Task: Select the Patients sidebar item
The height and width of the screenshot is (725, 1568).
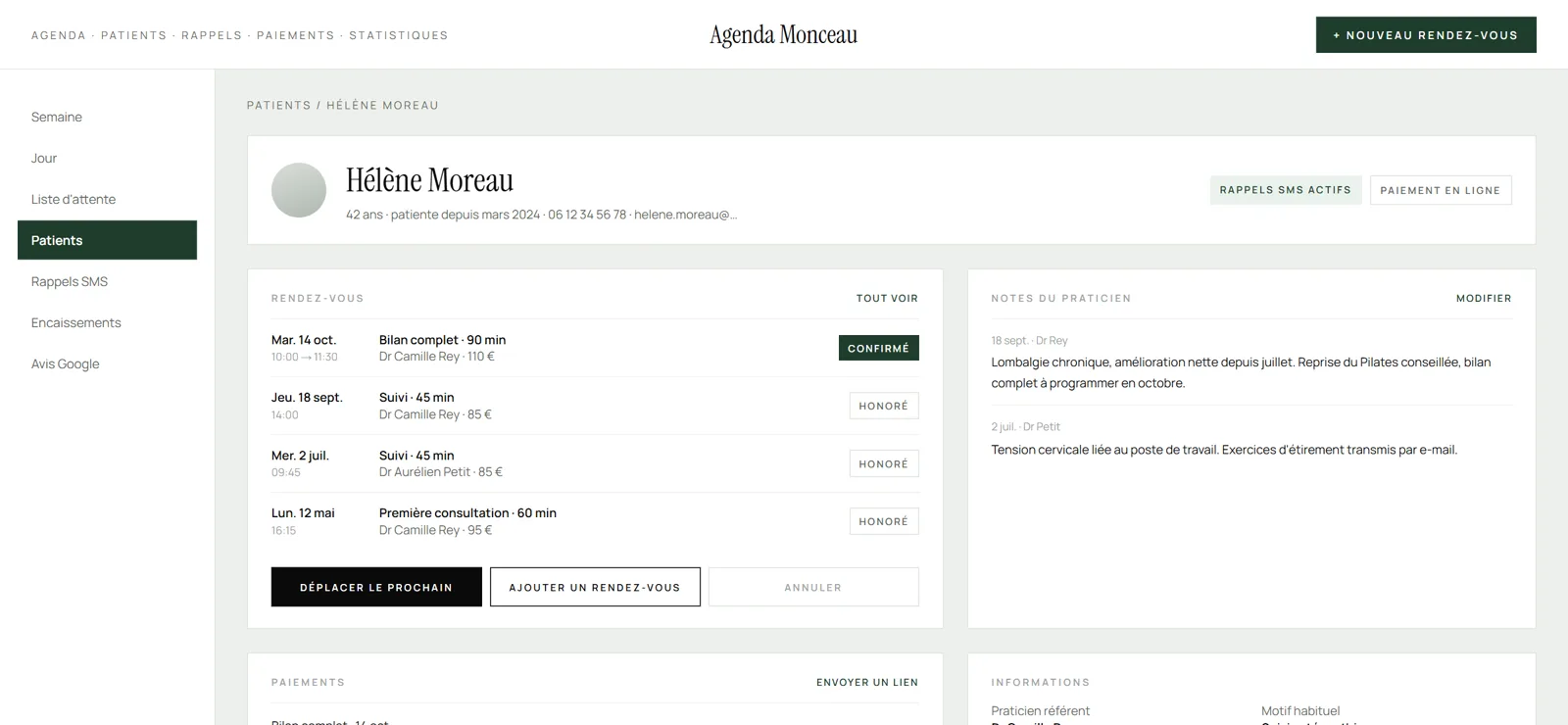Action: tap(107, 240)
